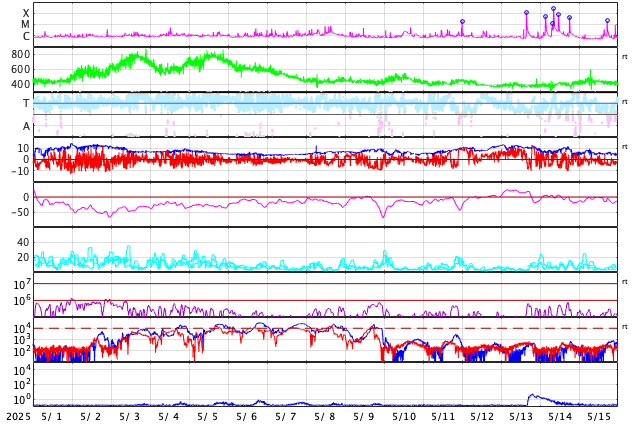Click the 5/ 4 date label
The image size is (634, 424).
pyautogui.click(x=169, y=417)
